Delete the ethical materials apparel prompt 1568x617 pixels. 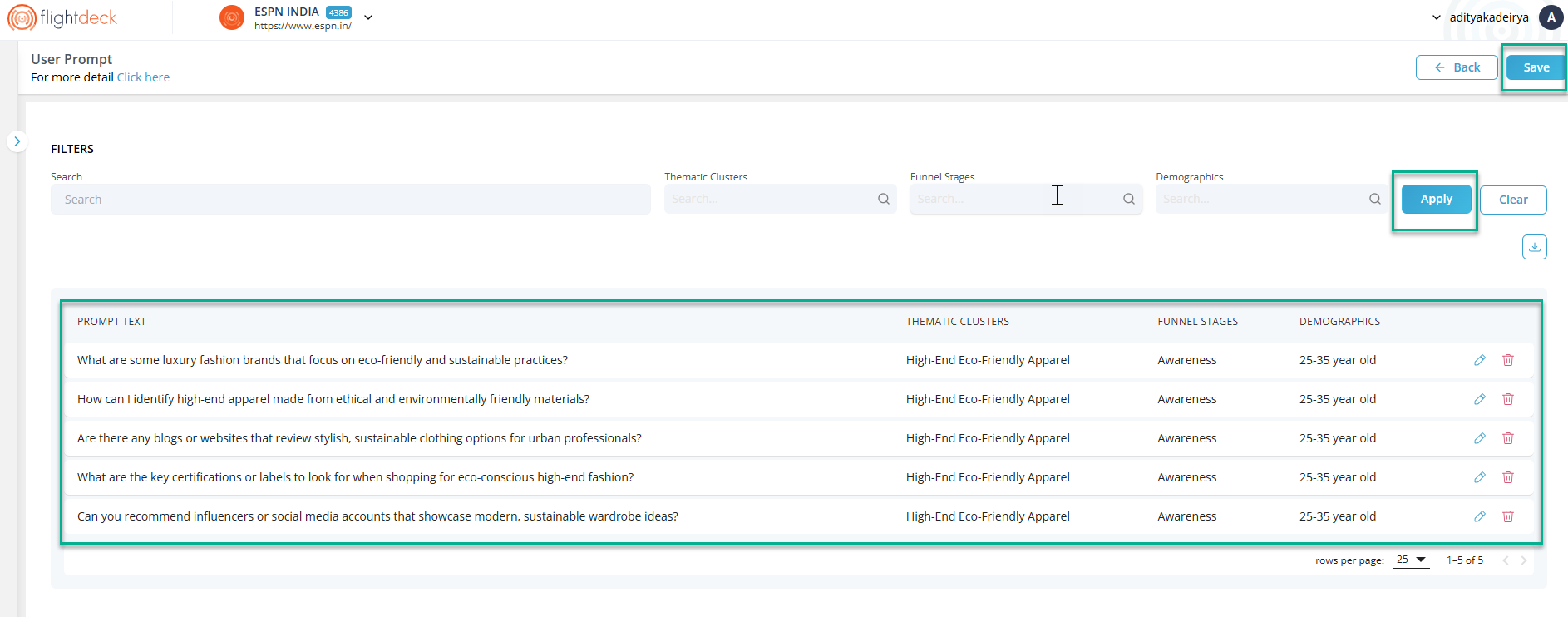click(1508, 399)
